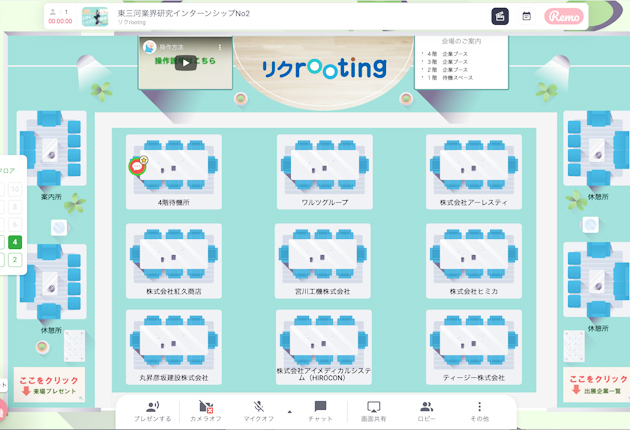
Task: Open the その他 more options menu
Action: coord(480,411)
